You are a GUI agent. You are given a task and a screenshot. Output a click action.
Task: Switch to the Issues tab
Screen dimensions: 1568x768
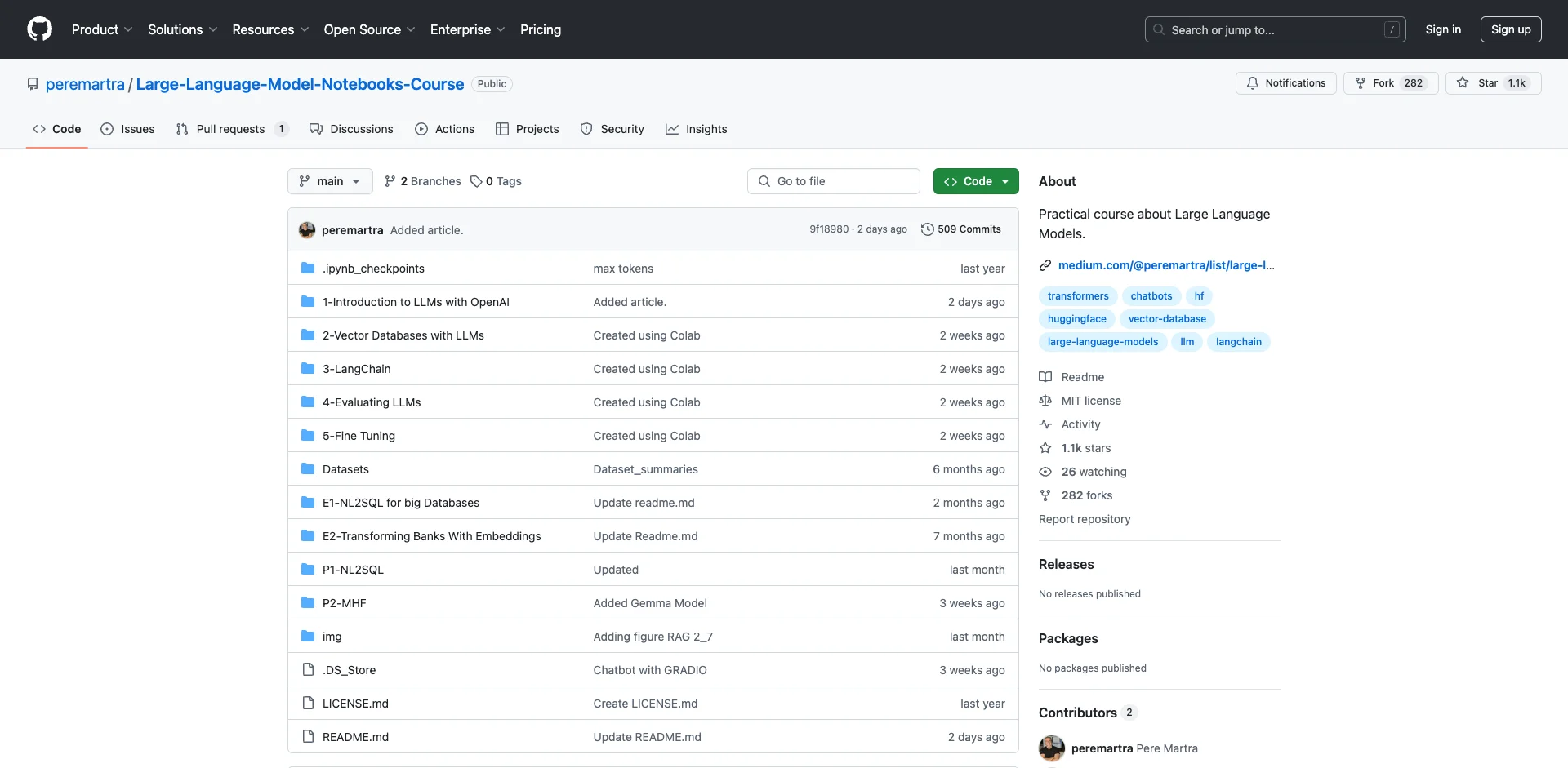click(127, 129)
